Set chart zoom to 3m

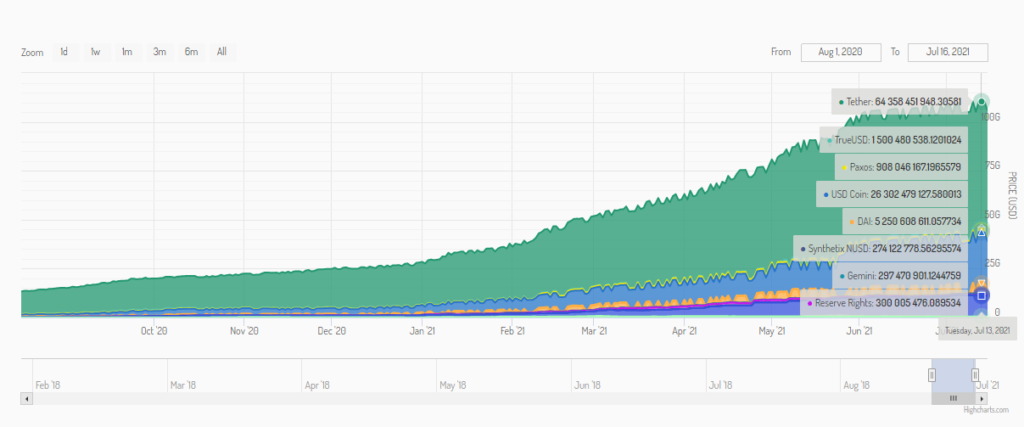point(159,52)
